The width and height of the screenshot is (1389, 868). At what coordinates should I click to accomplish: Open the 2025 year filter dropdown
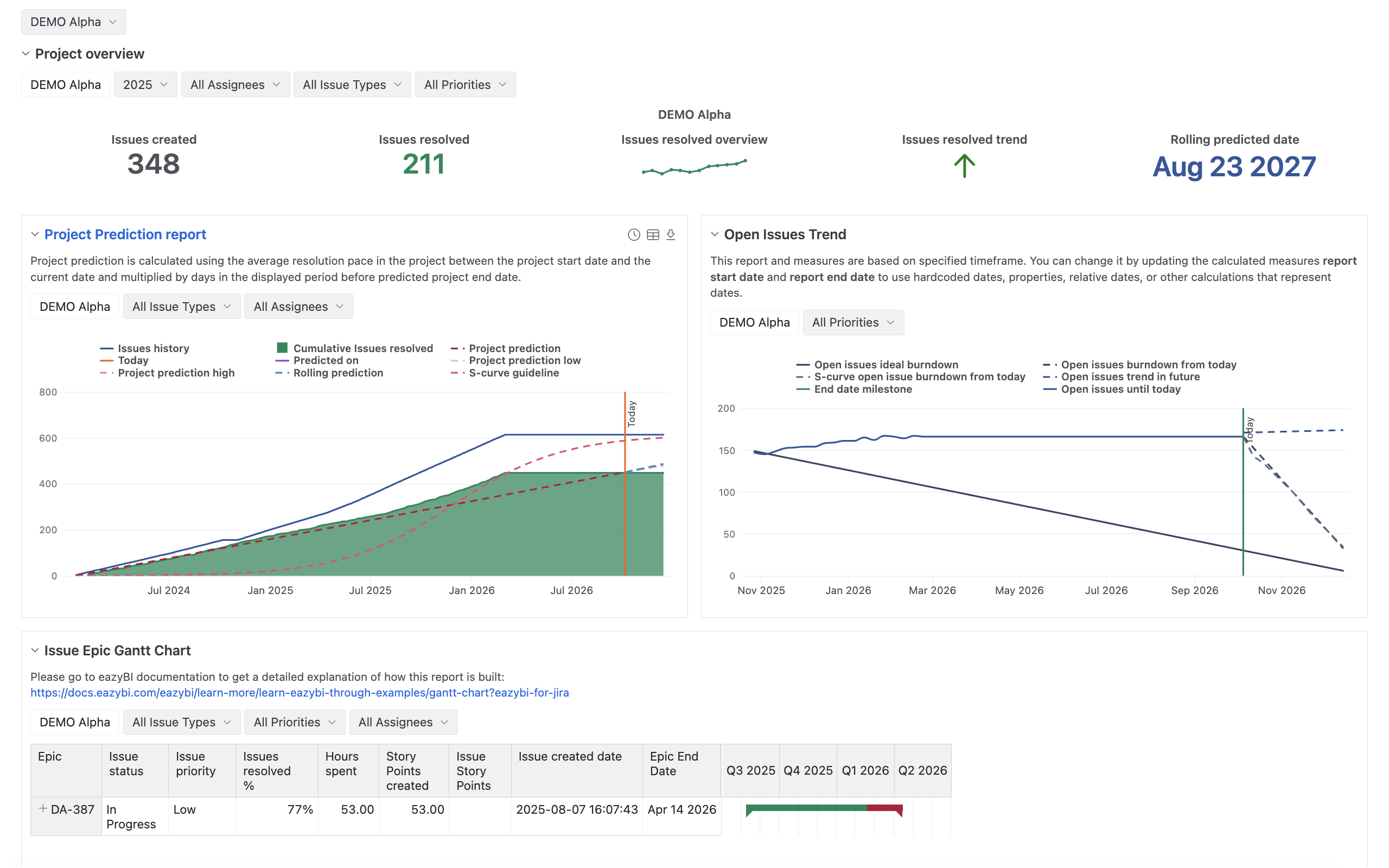145,85
